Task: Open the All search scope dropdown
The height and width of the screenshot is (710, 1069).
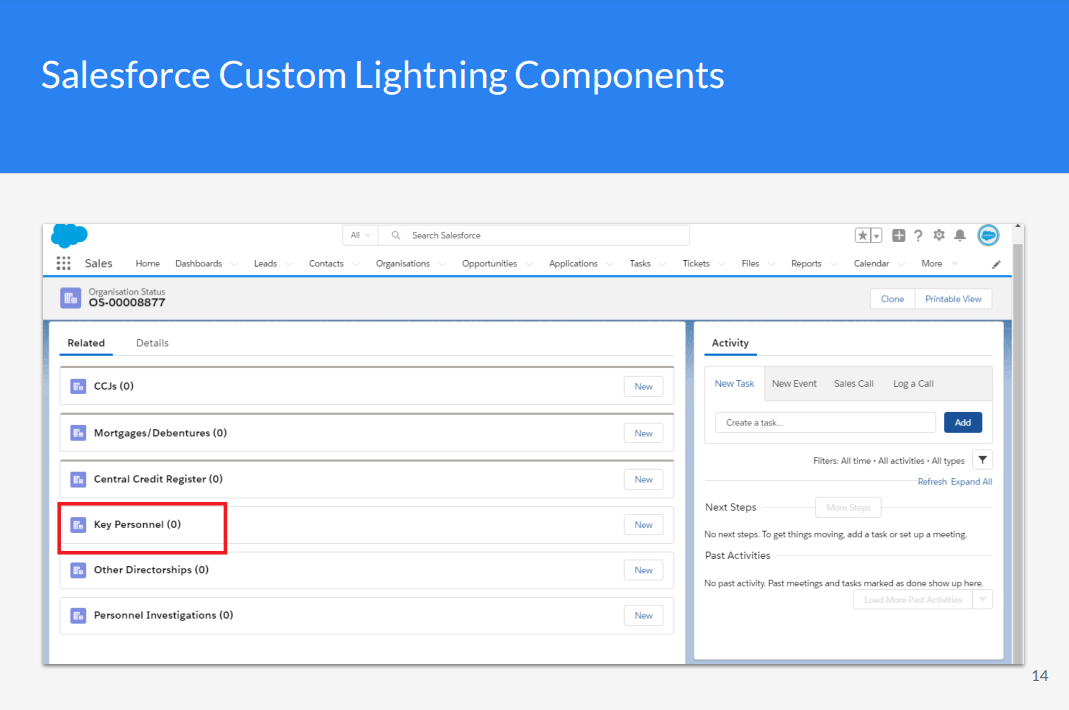Action: point(360,235)
